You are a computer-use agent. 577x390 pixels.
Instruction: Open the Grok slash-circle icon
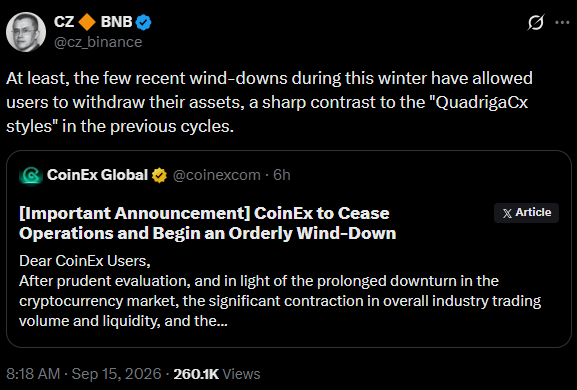[535, 22]
